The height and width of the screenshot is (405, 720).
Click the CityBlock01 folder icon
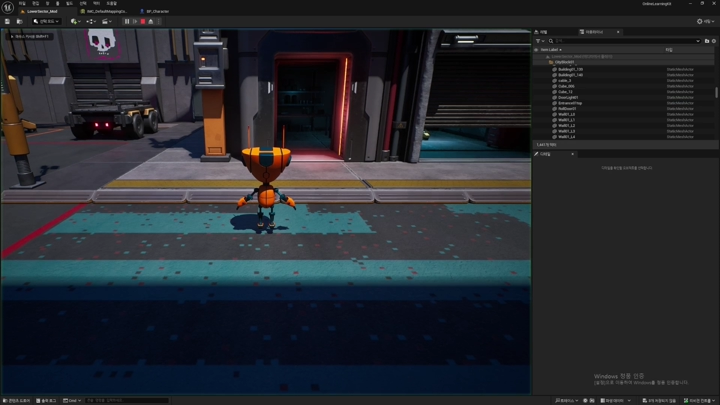pos(551,62)
